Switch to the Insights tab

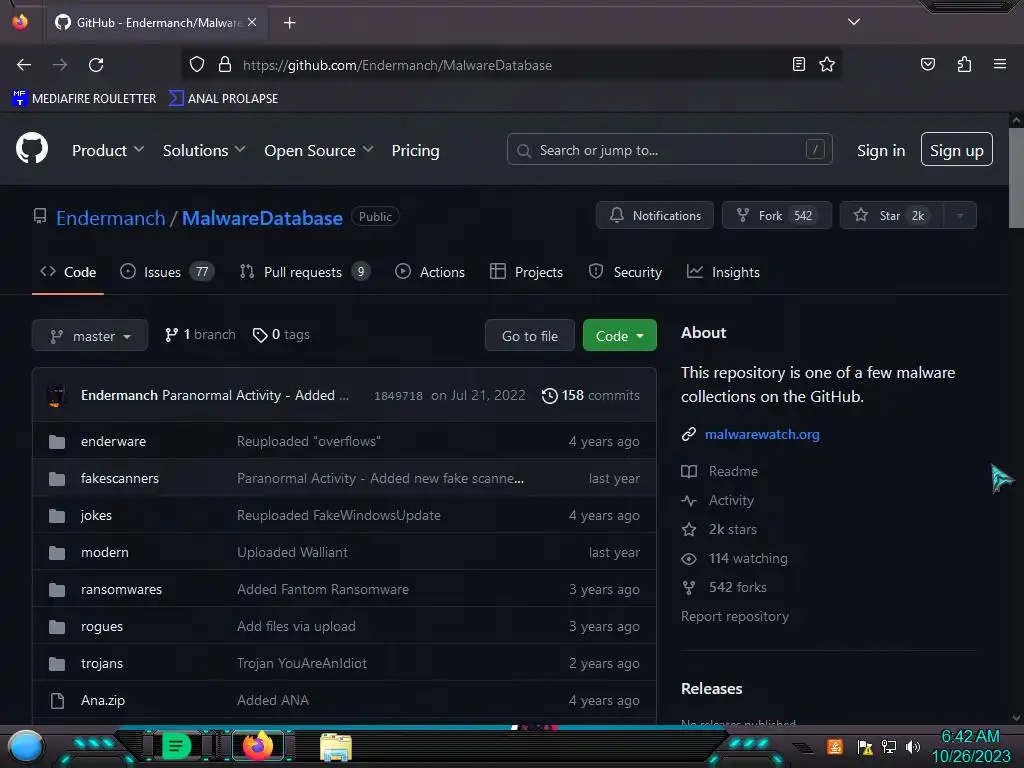tap(723, 272)
